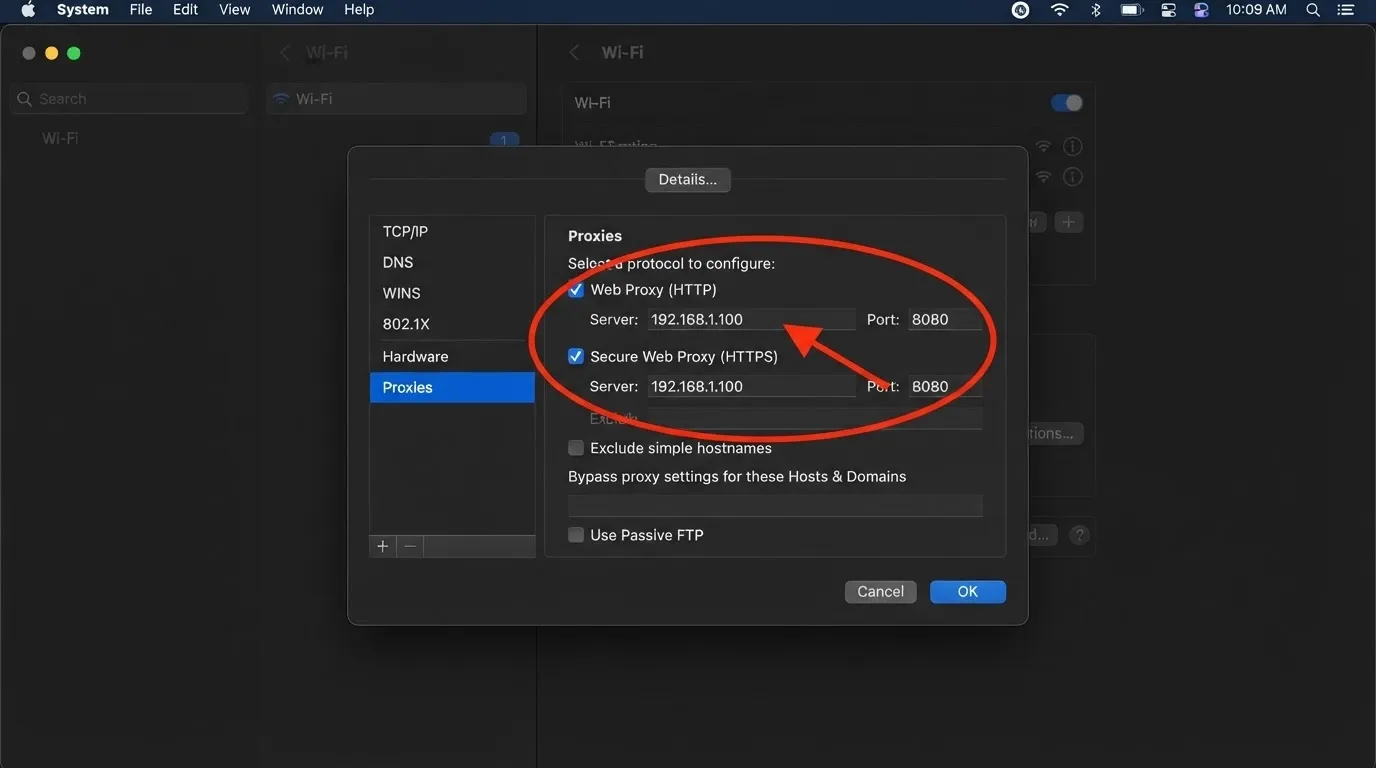Confirm proxy settings with OK
Image resolution: width=1376 pixels, height=768 pixels.
coord(968,592)
